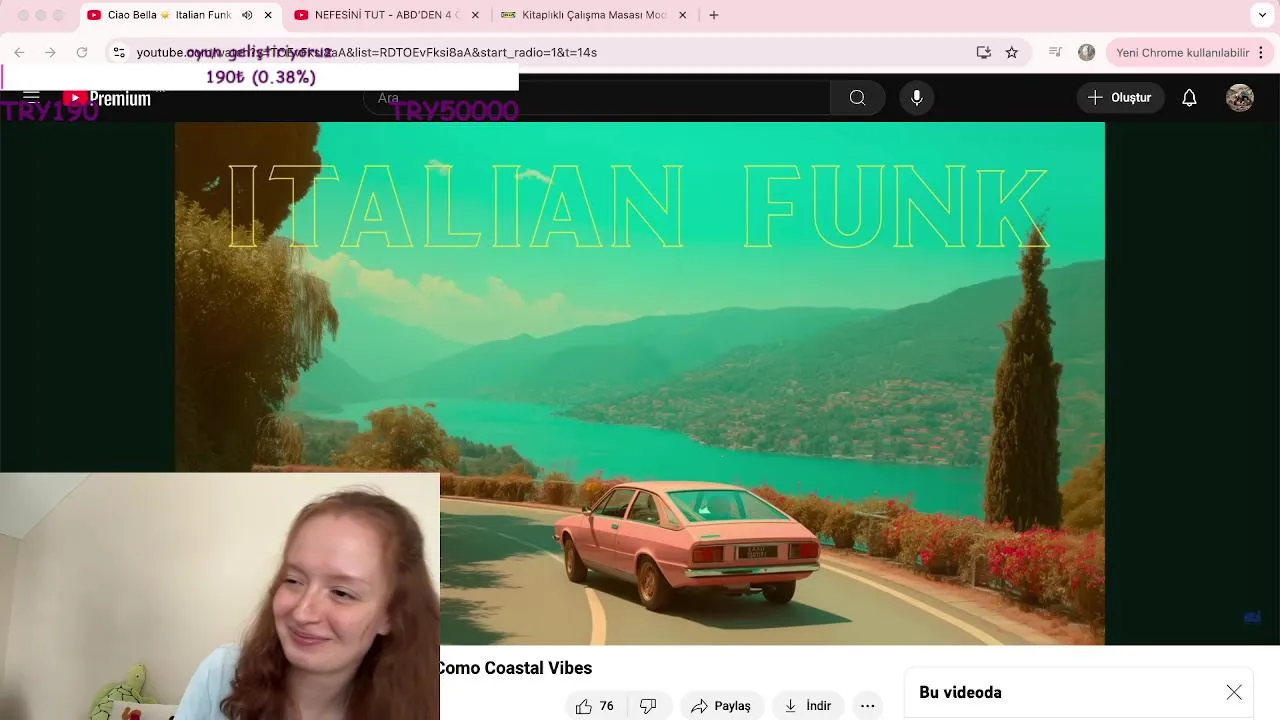
Task: Open Chrome profile avatar
Action: tap(1087, 52)
